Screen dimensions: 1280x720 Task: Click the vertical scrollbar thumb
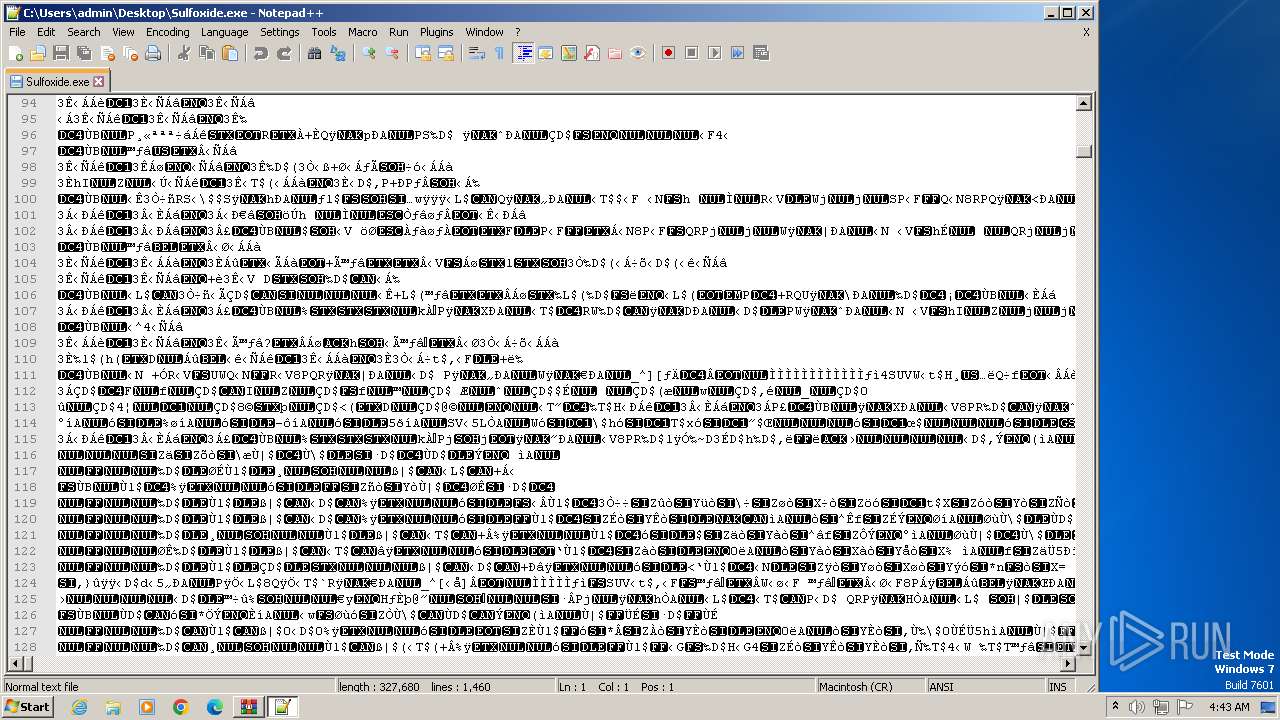tap(1084, 151)
